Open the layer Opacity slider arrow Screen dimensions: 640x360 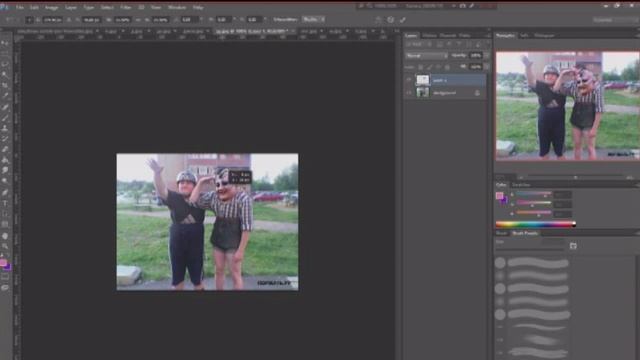coord(486,56)
